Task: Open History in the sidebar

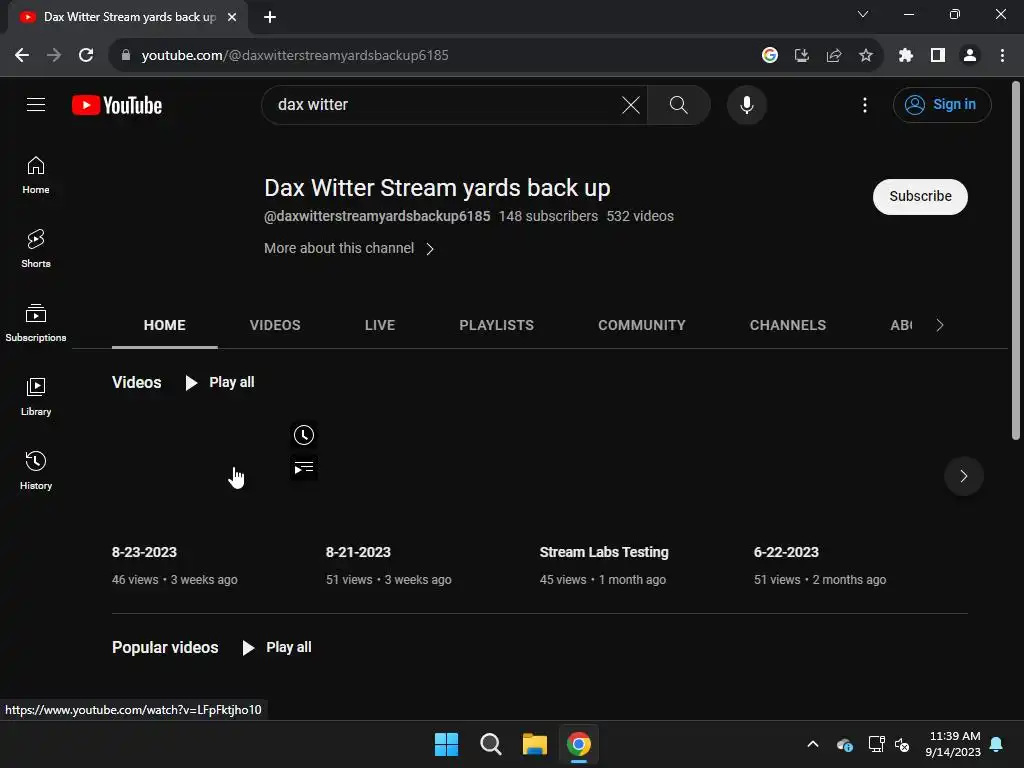Action: coord(36,470)
